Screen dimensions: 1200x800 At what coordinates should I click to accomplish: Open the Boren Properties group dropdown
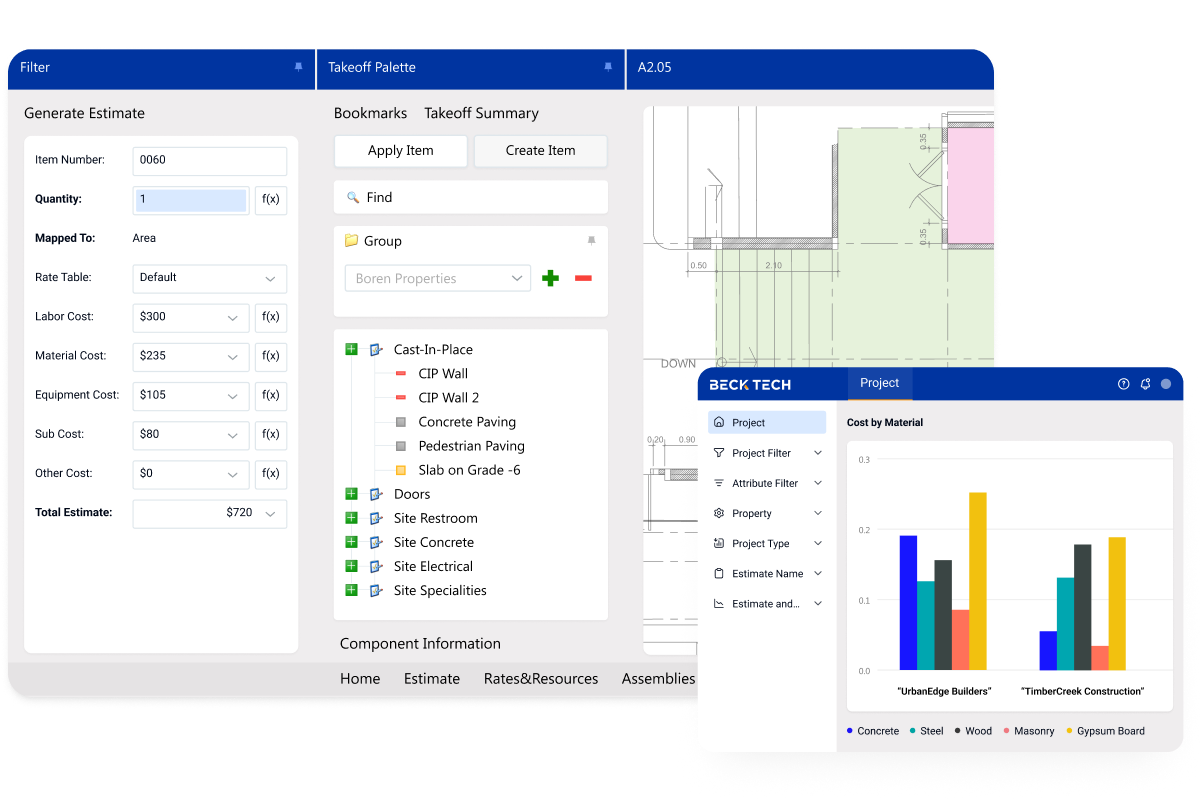point(437,279)
